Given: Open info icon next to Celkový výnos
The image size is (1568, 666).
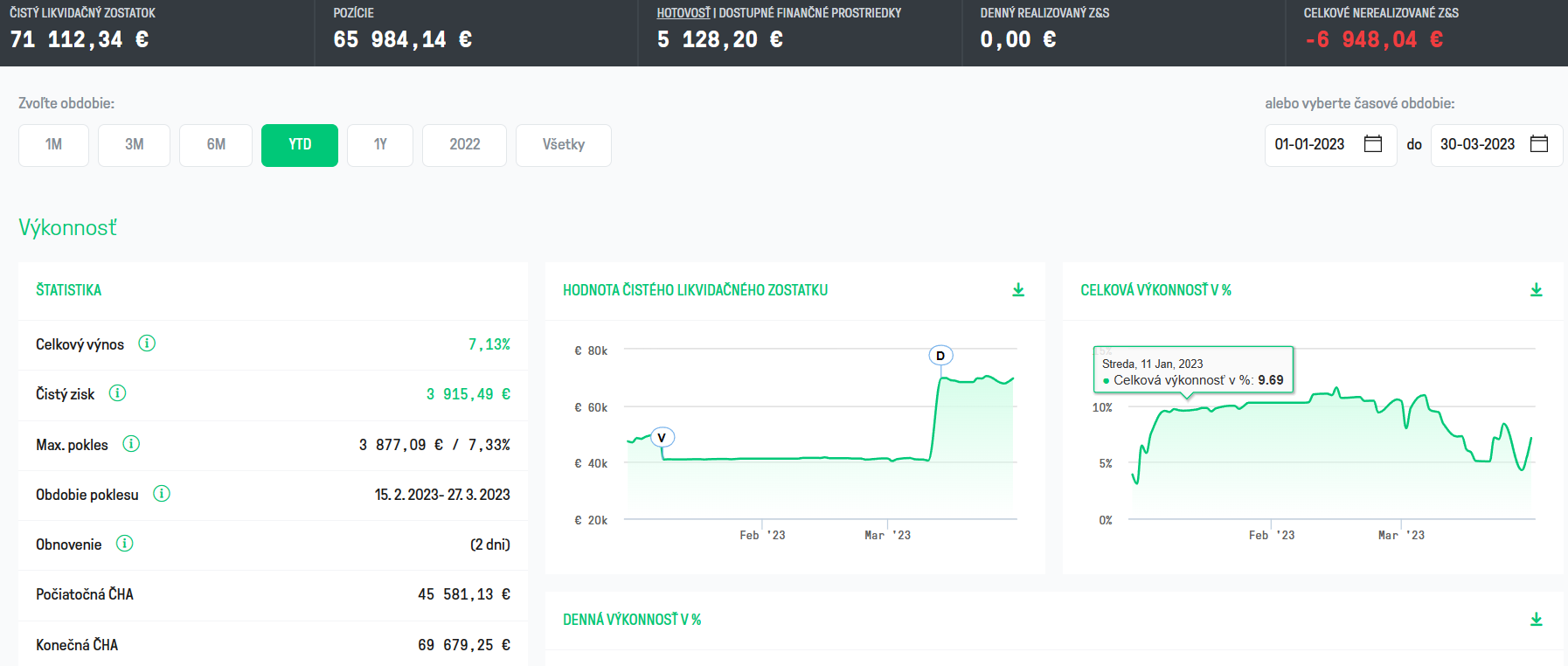Looking at the screenshot, I should coord(147,343).
